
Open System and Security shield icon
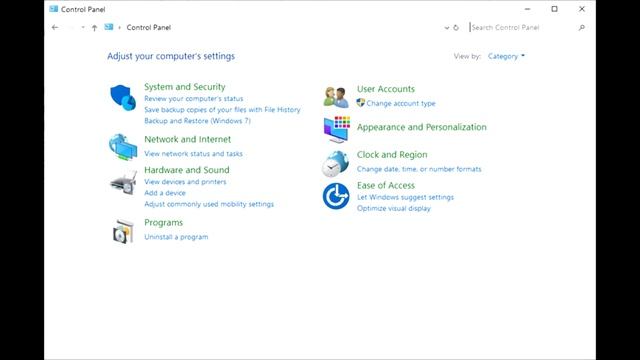coord(123,98)
